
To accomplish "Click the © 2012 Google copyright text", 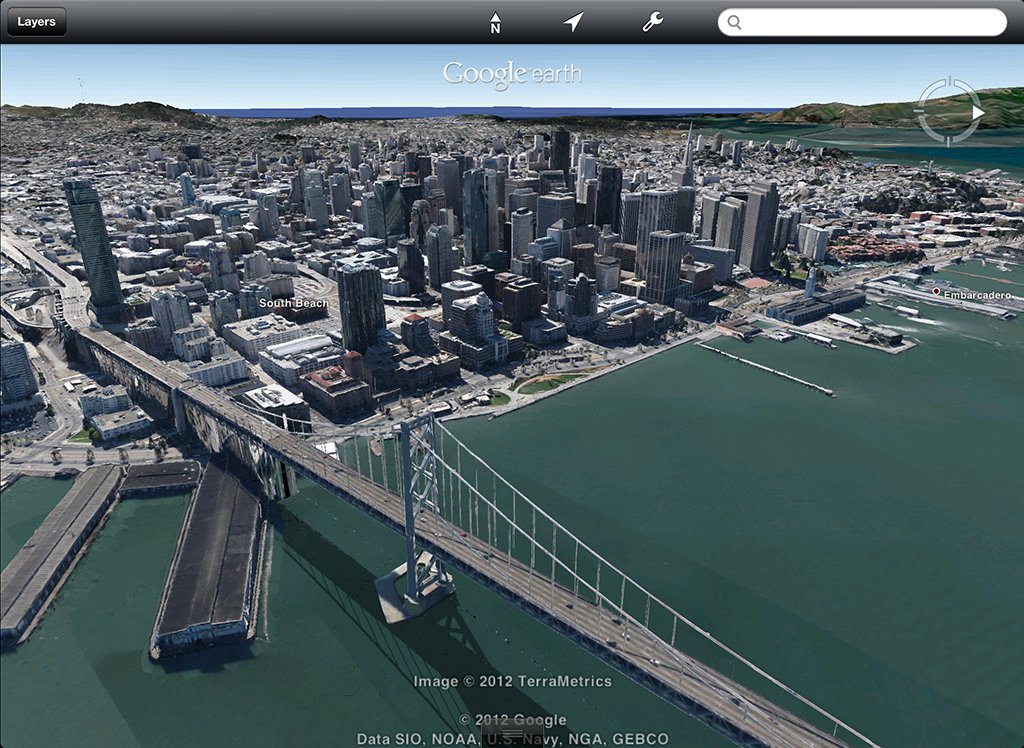I will point(513,720).
